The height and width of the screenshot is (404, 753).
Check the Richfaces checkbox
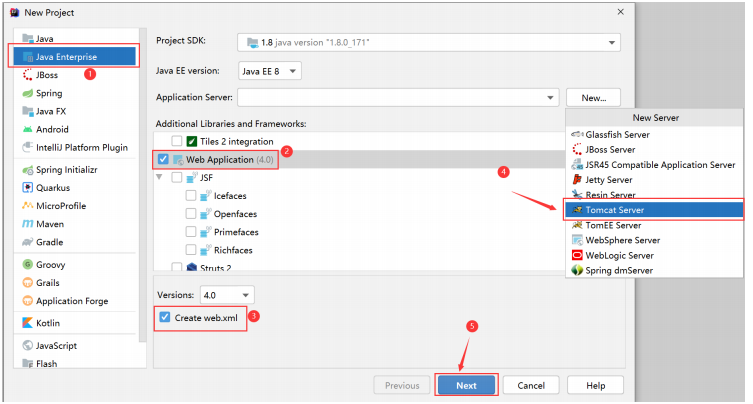coord(191,250)
